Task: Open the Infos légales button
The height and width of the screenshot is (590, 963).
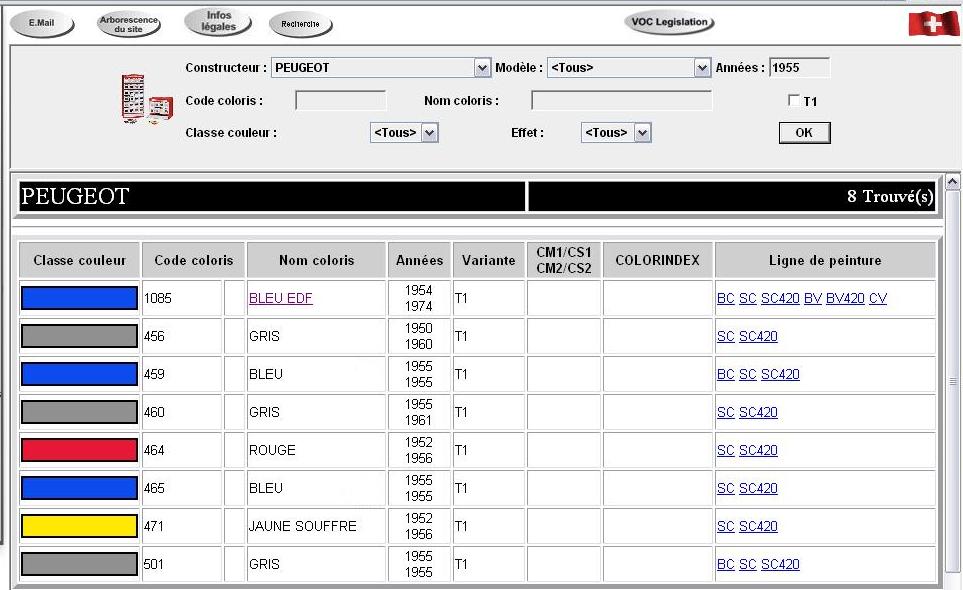Action: (218, 21)
